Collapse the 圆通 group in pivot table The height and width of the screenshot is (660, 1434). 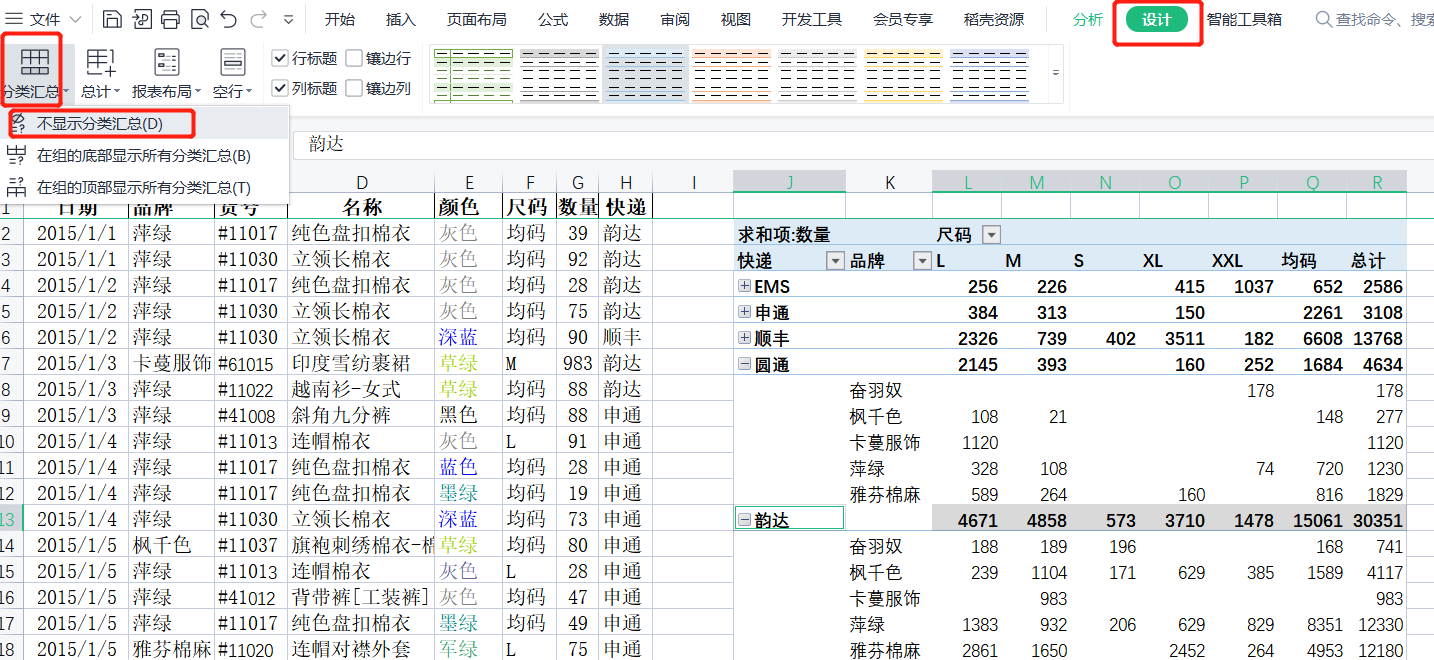[744, 364]
